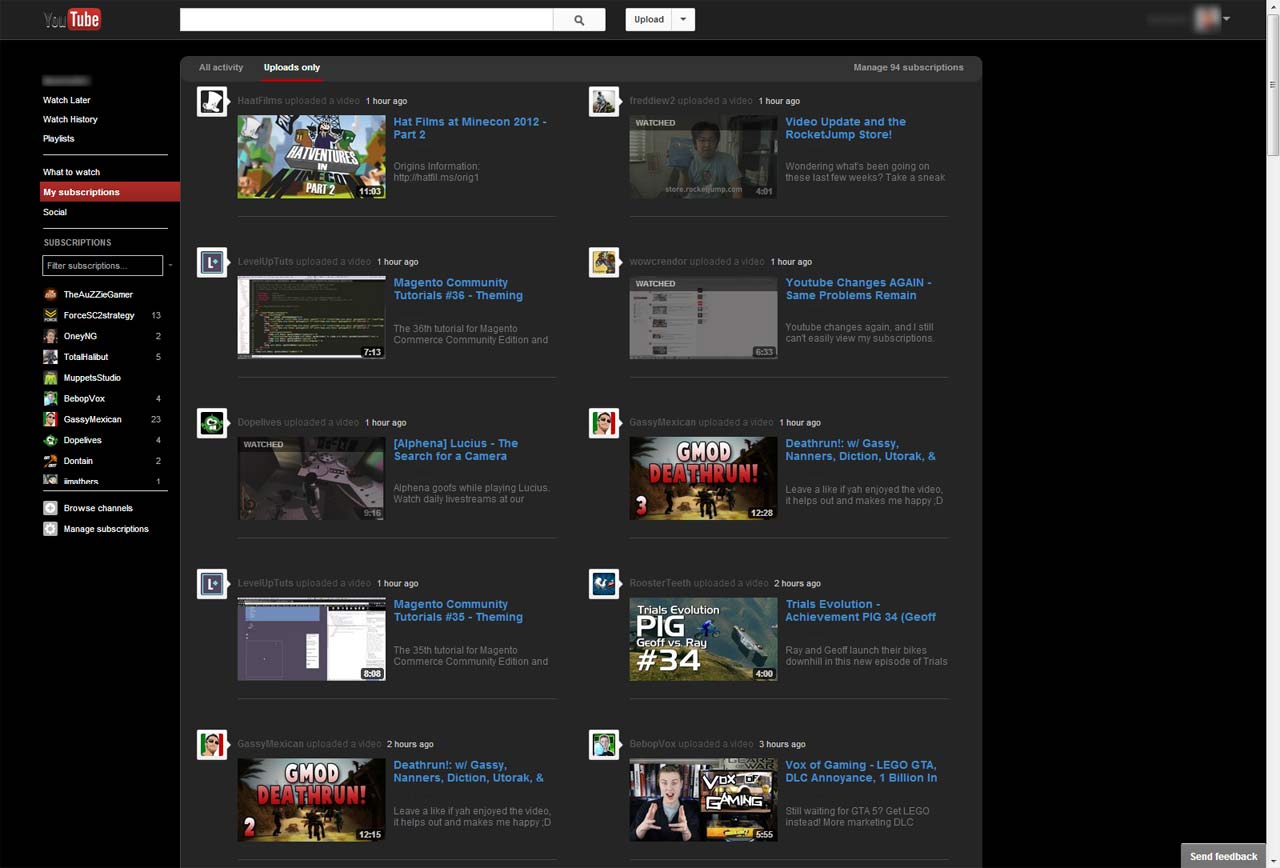Click wowcrendor channel name in feed
The height and width of the screenshot is (868, 1280).
658,262
